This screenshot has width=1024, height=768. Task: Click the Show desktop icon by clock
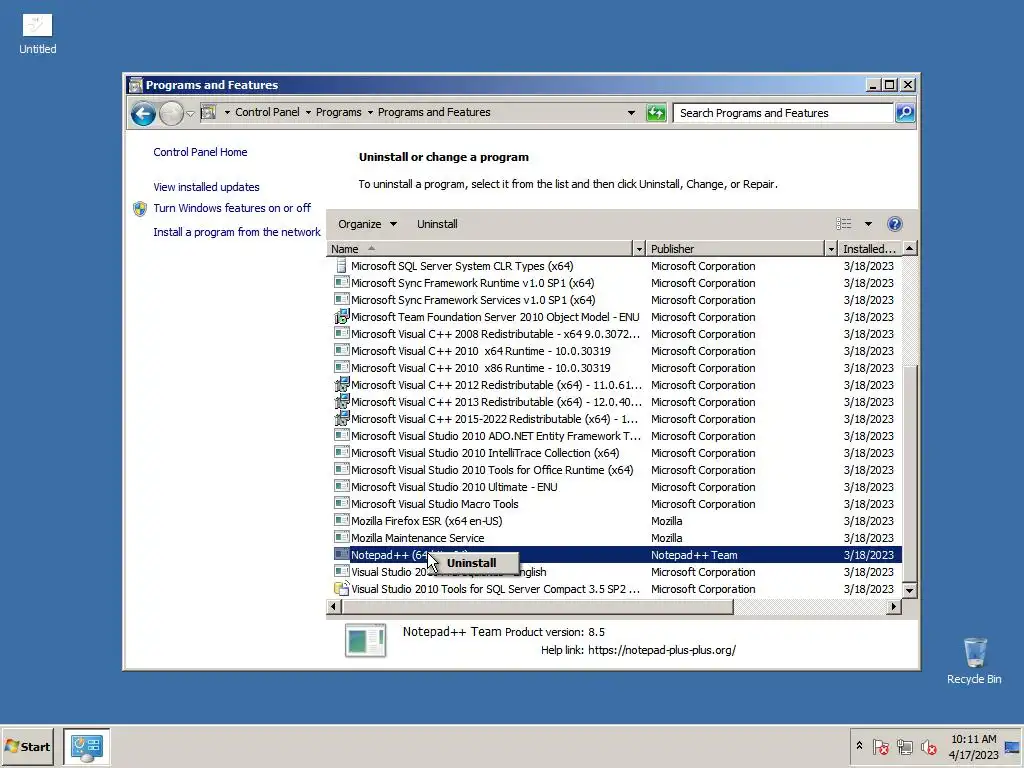[1012, 747]
